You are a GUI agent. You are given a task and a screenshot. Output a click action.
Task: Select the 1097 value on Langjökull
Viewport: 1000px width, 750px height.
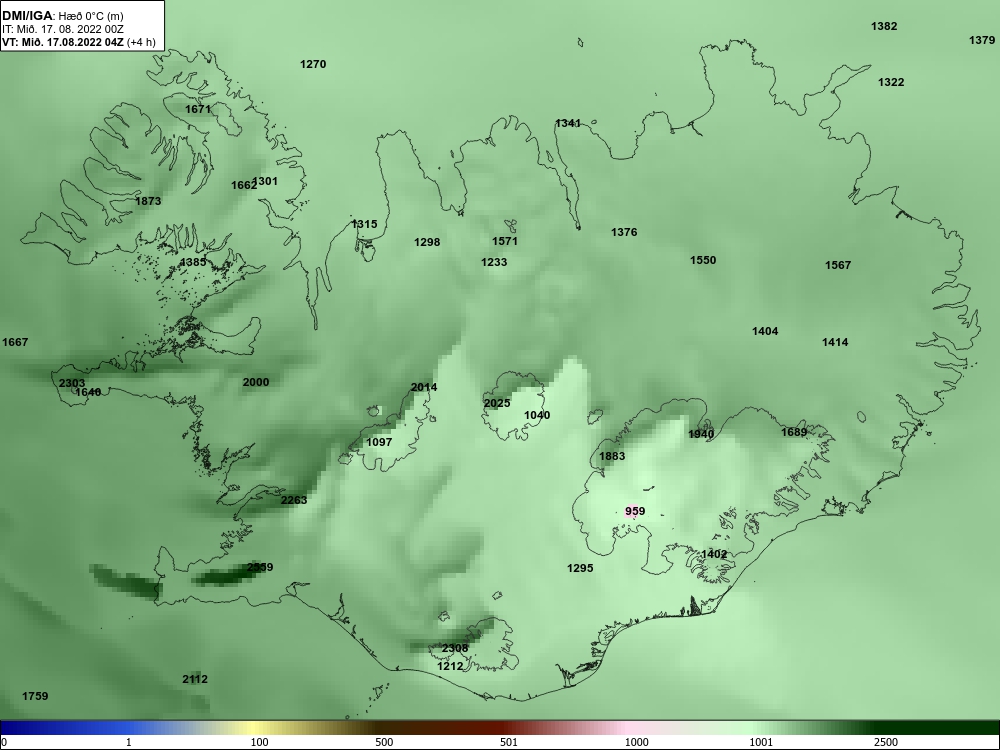point(379,443)
